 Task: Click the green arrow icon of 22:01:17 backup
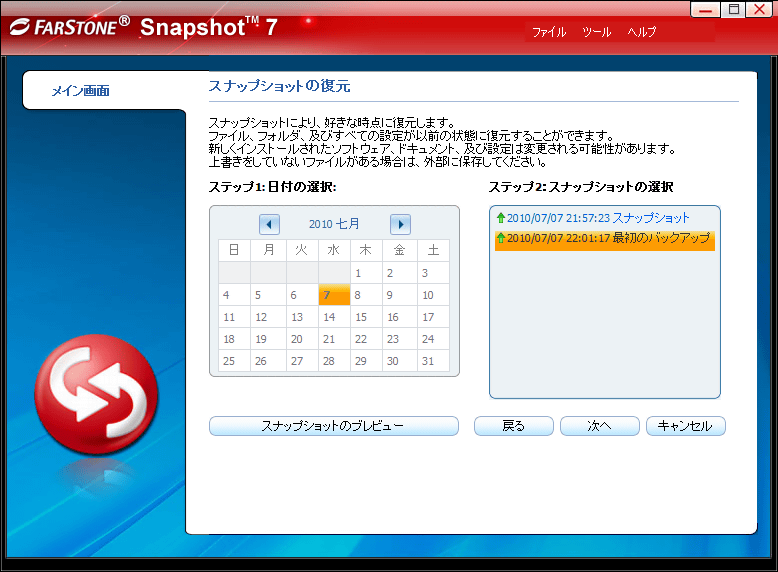click(501, 238)
